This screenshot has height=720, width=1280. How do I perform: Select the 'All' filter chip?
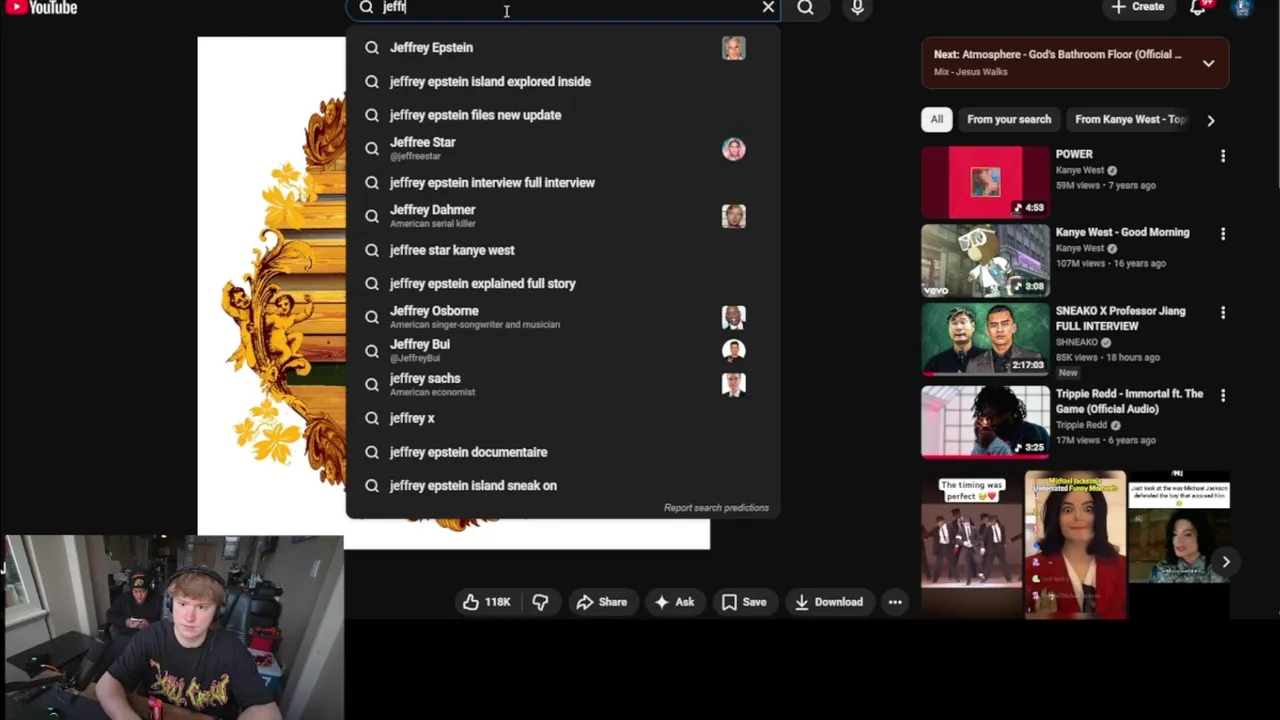pyautogui.click(x=937, y=119)
